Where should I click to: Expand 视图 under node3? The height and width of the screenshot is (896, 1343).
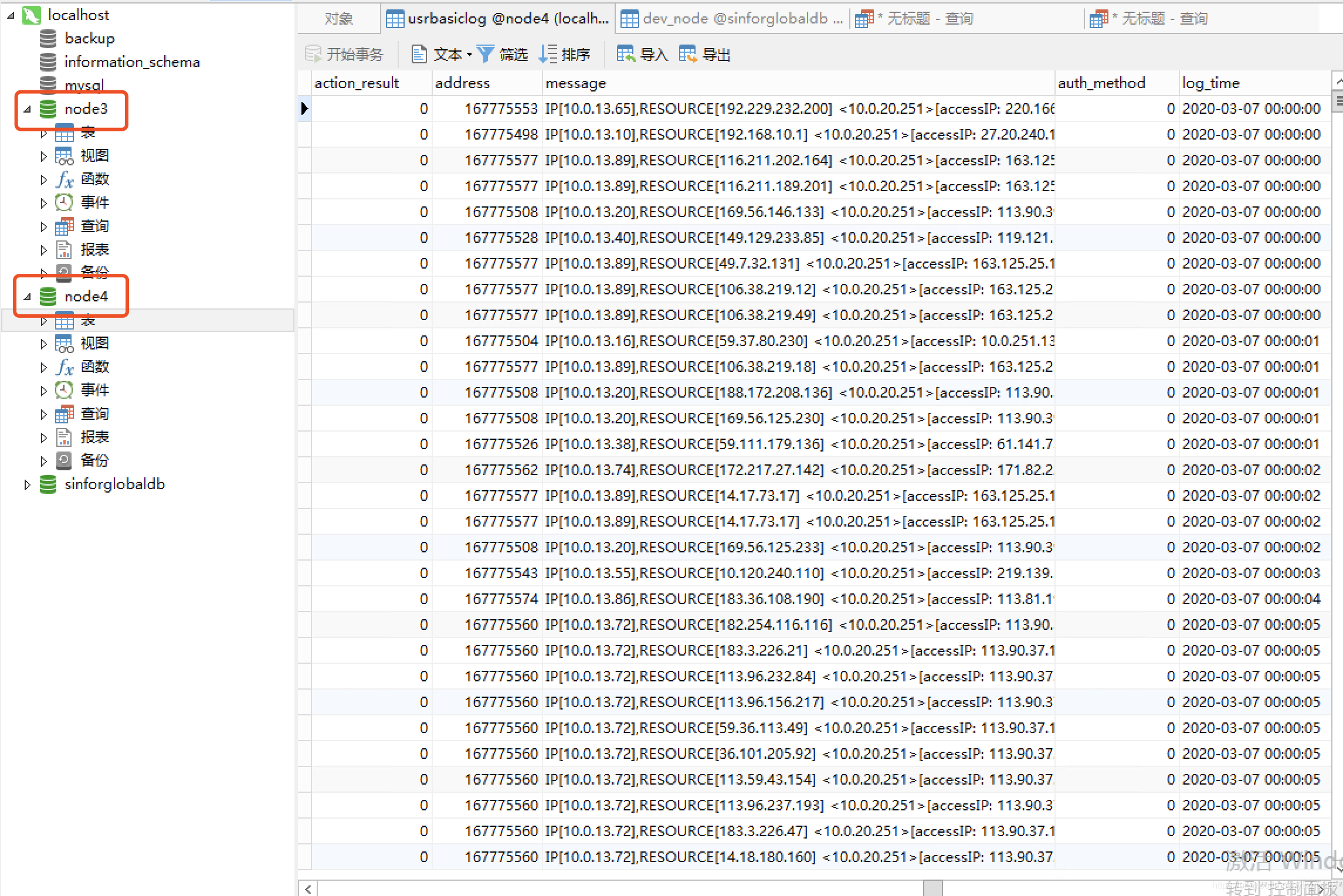click(43, 156)
